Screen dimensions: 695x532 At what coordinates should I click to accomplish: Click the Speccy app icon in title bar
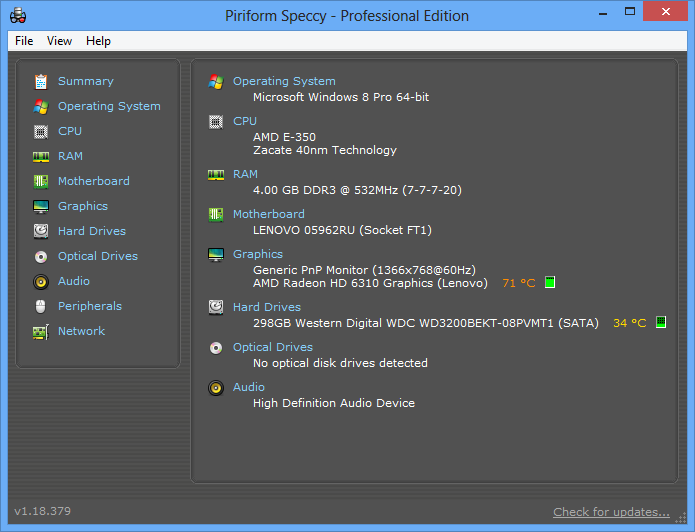pos(18,15)
